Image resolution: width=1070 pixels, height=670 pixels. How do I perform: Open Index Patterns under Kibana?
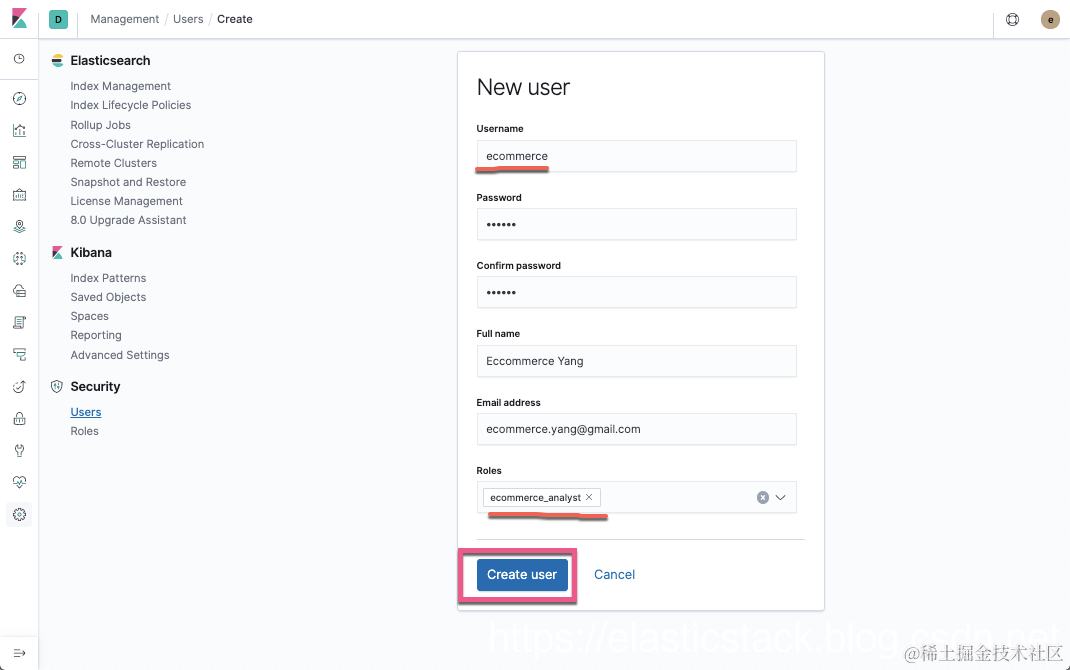(x=108, y=278)
